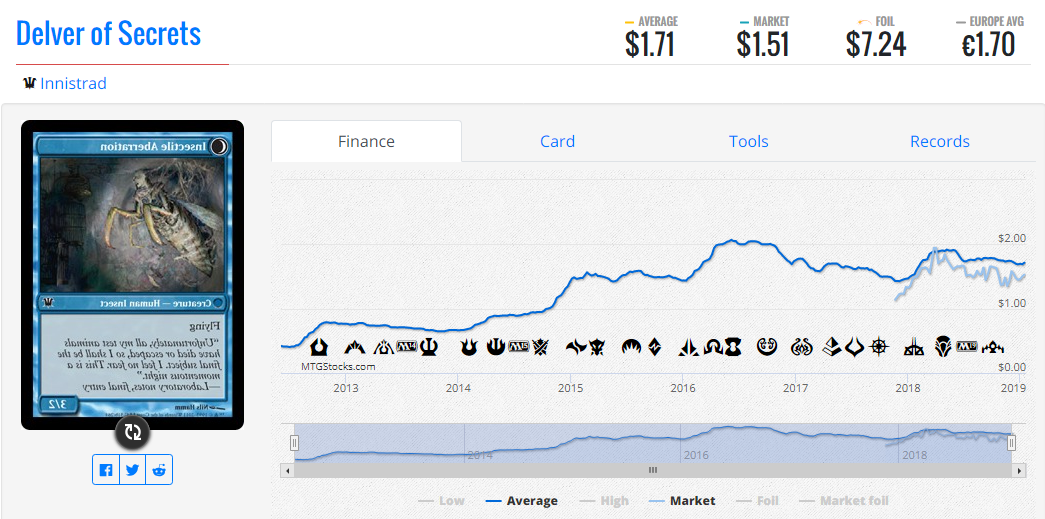
Task: Toggle the Average series in legend
Action: coord(522,501)
